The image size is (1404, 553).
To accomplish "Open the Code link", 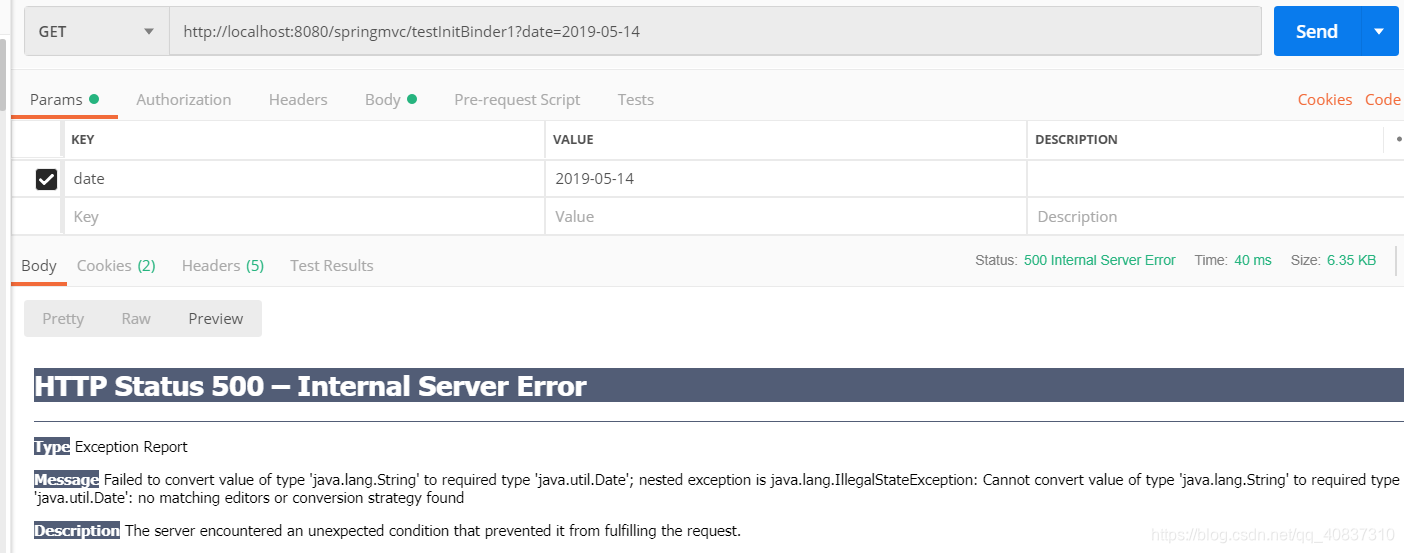I will pyautogui.click(x=1383, y=99).
